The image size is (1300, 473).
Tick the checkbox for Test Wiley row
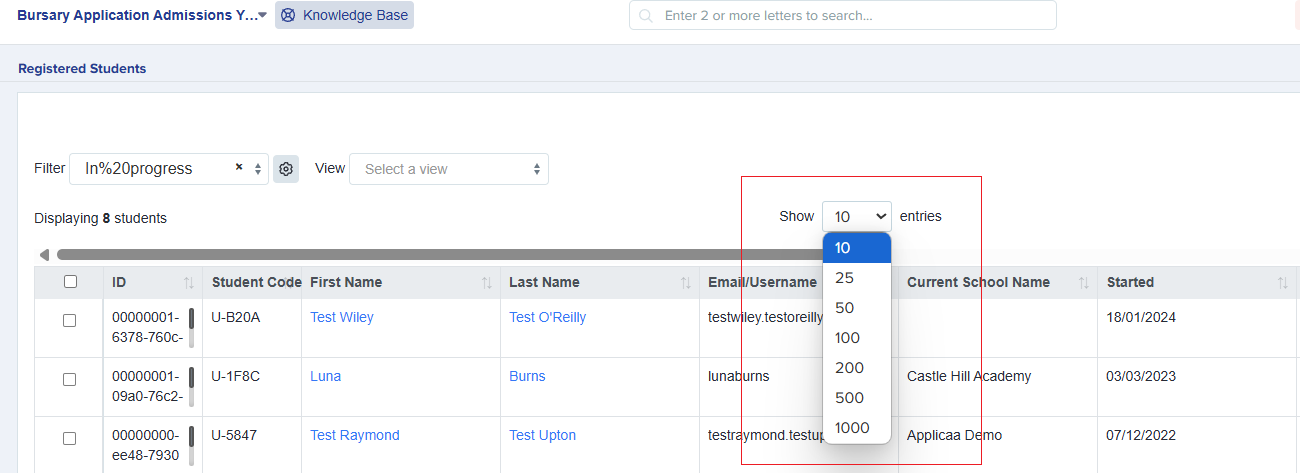pyautogui.click(x=70, y=321)
